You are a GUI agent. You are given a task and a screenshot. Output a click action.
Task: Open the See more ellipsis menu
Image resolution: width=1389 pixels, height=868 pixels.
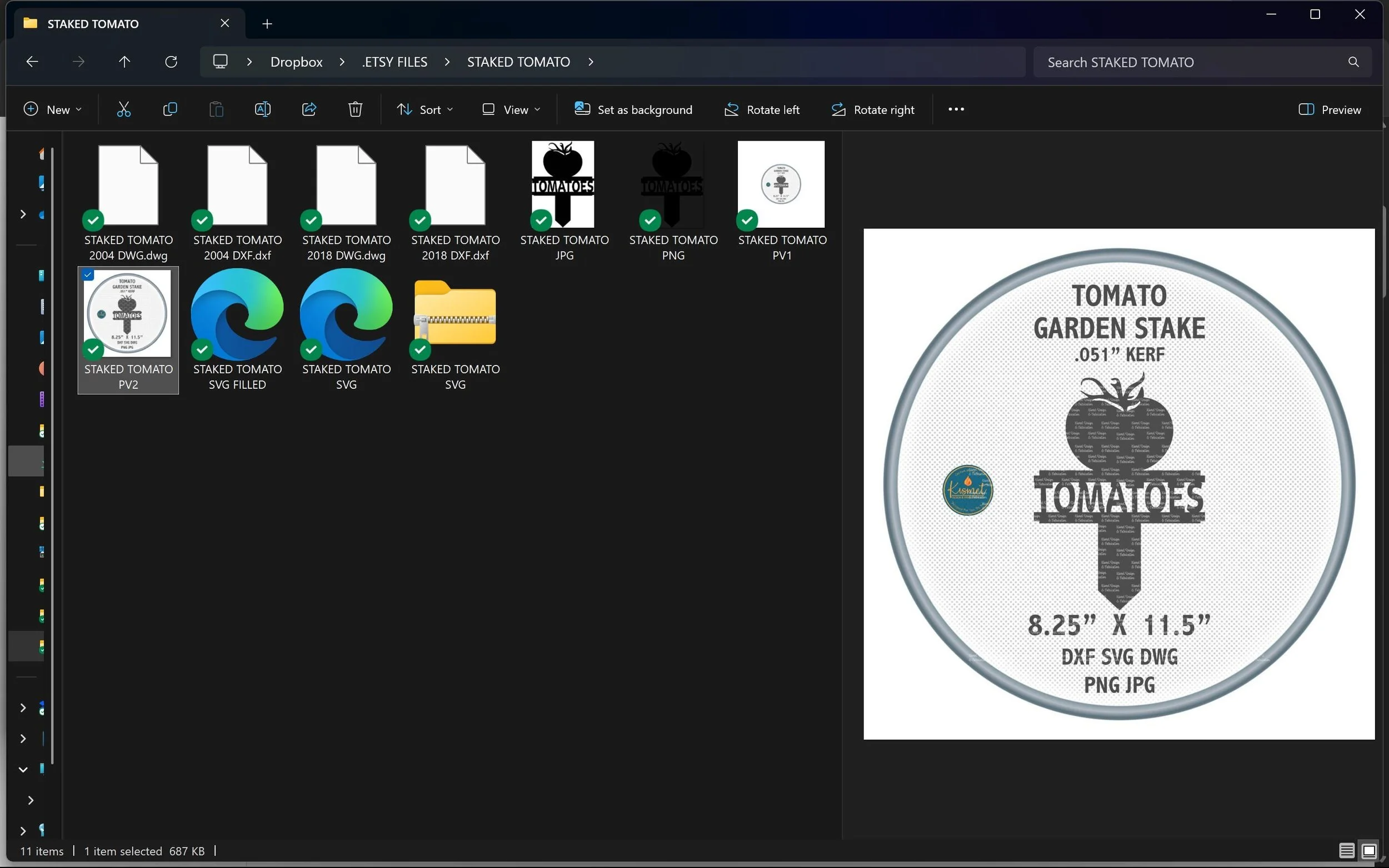[956, 109]
